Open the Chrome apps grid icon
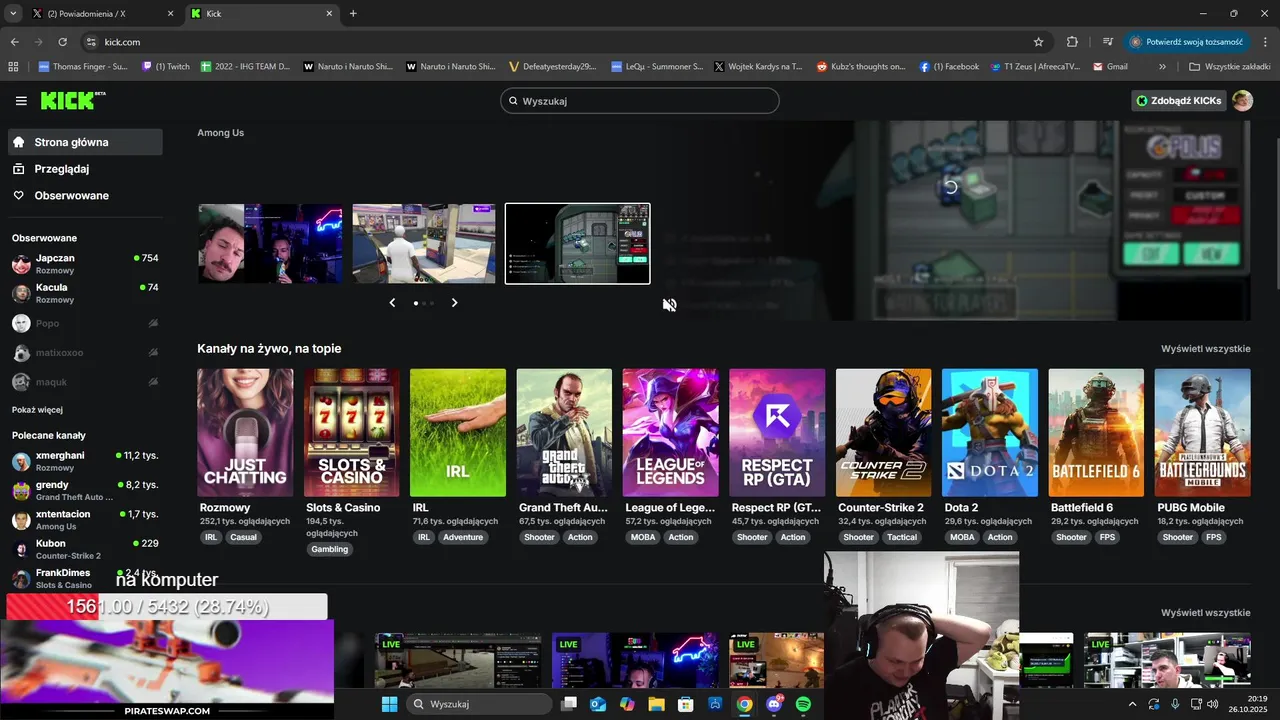This screenshot has height=720, width=1280. (13, 67)
